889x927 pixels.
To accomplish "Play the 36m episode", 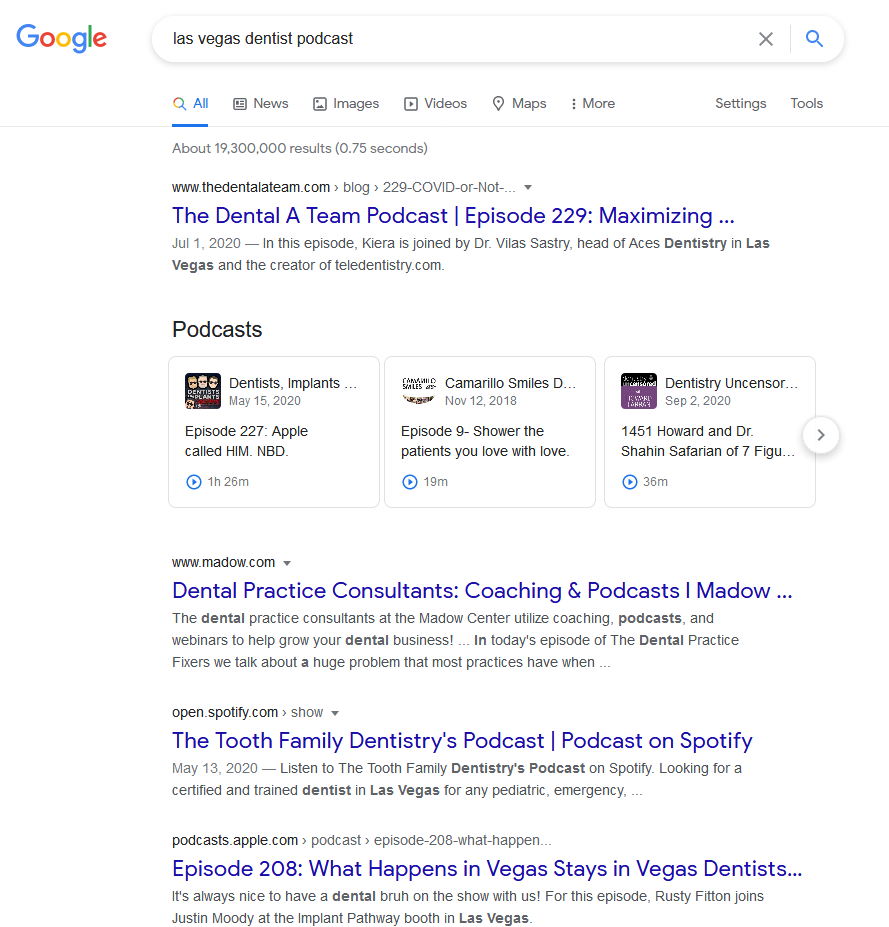I will [630, 482].
